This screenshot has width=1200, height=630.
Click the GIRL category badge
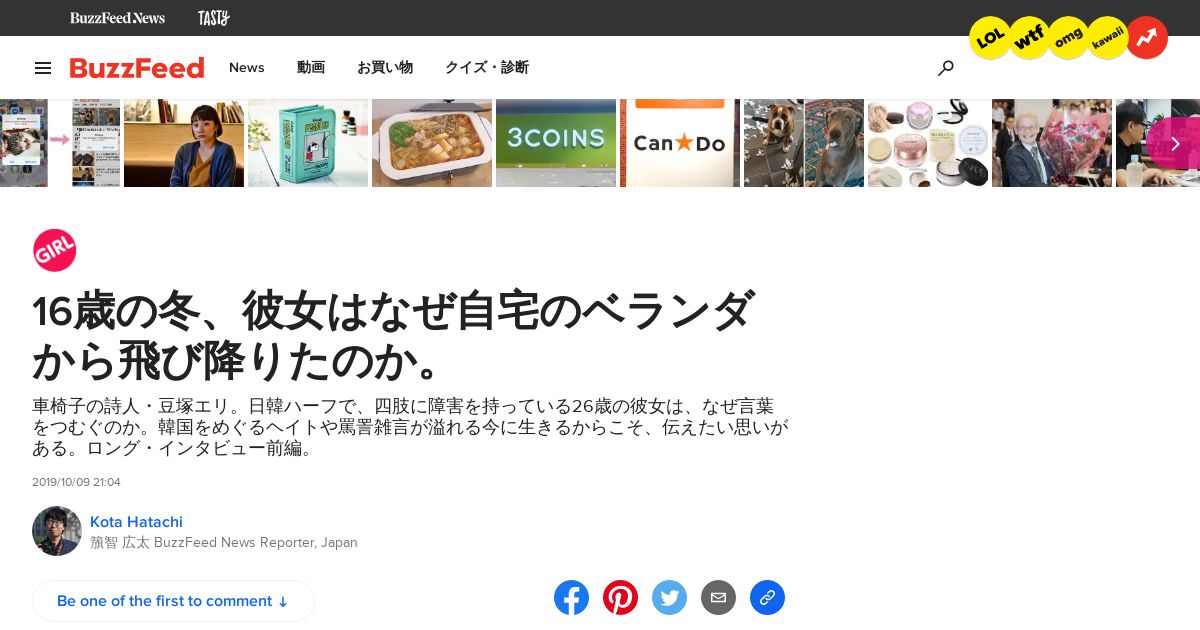pyautogui.click(x=54, y=250)
